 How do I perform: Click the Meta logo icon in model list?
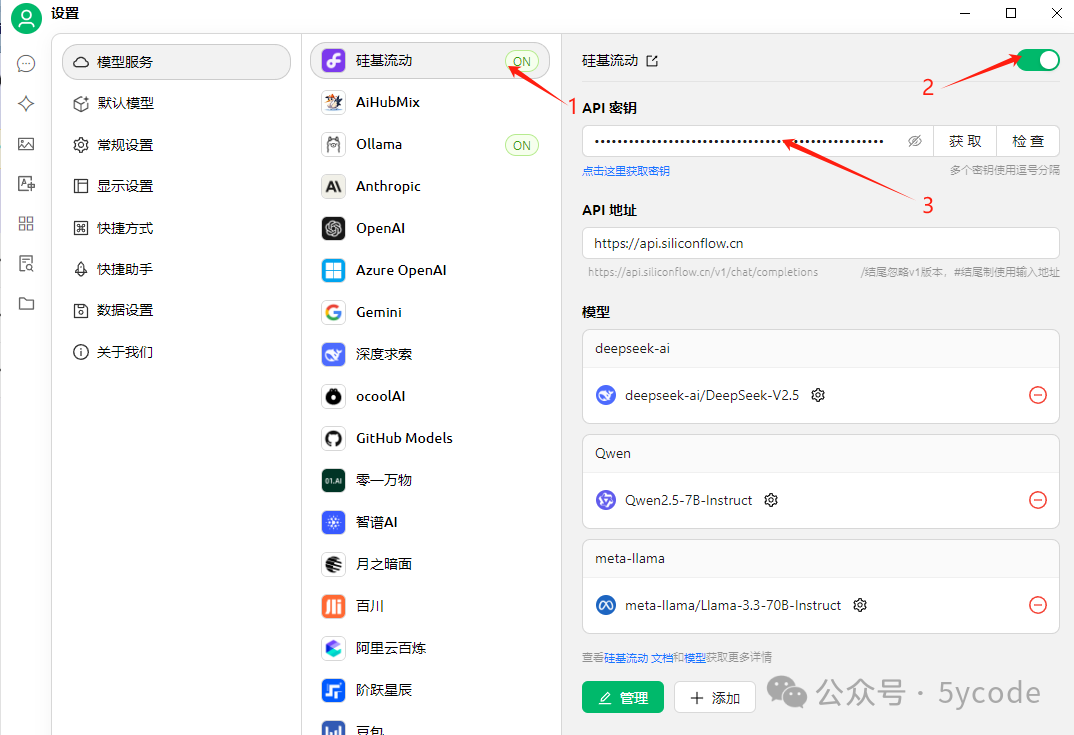[605, 605]
